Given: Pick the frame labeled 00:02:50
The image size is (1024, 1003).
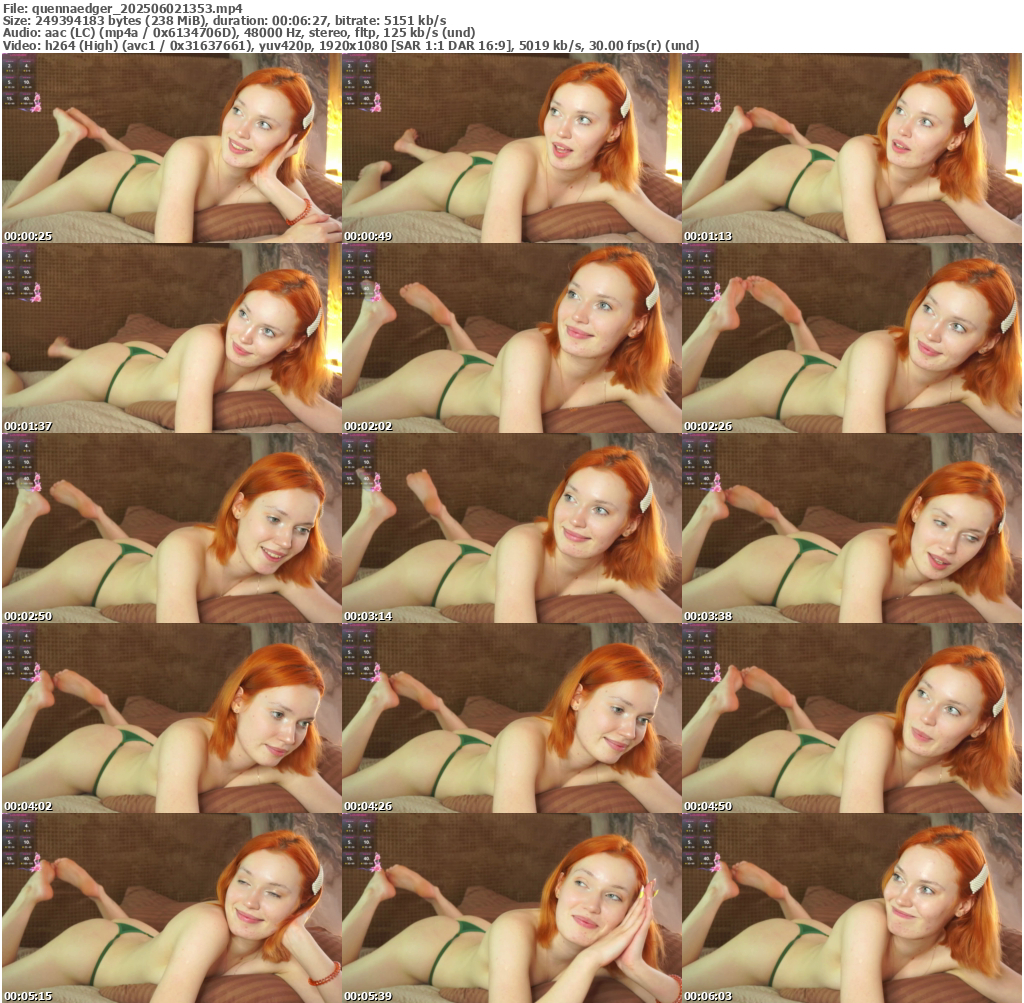Looking at the screenshot, I should pyautogui.click(x=172, y=528).
